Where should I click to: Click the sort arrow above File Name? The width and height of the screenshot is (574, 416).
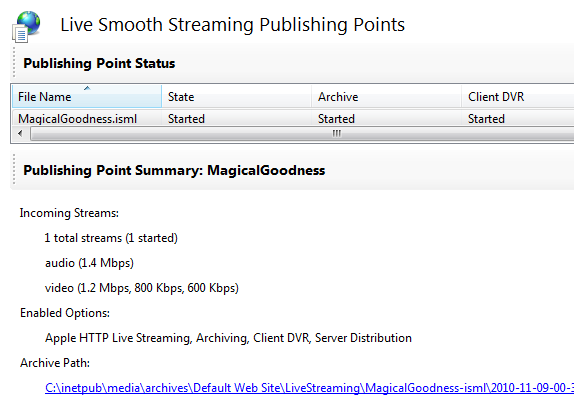point(87,88)
